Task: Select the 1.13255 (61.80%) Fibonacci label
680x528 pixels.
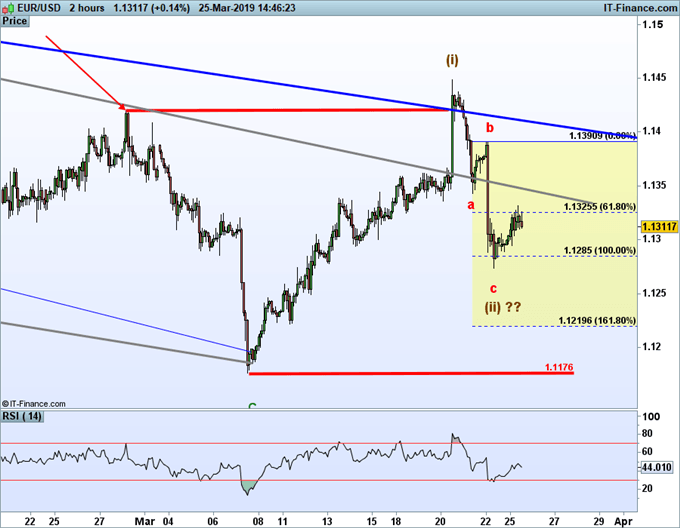Action: pos(600,207)
